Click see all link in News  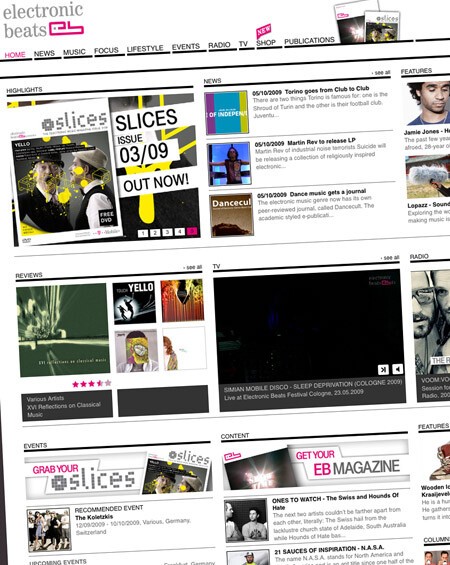tap(381, 73)
